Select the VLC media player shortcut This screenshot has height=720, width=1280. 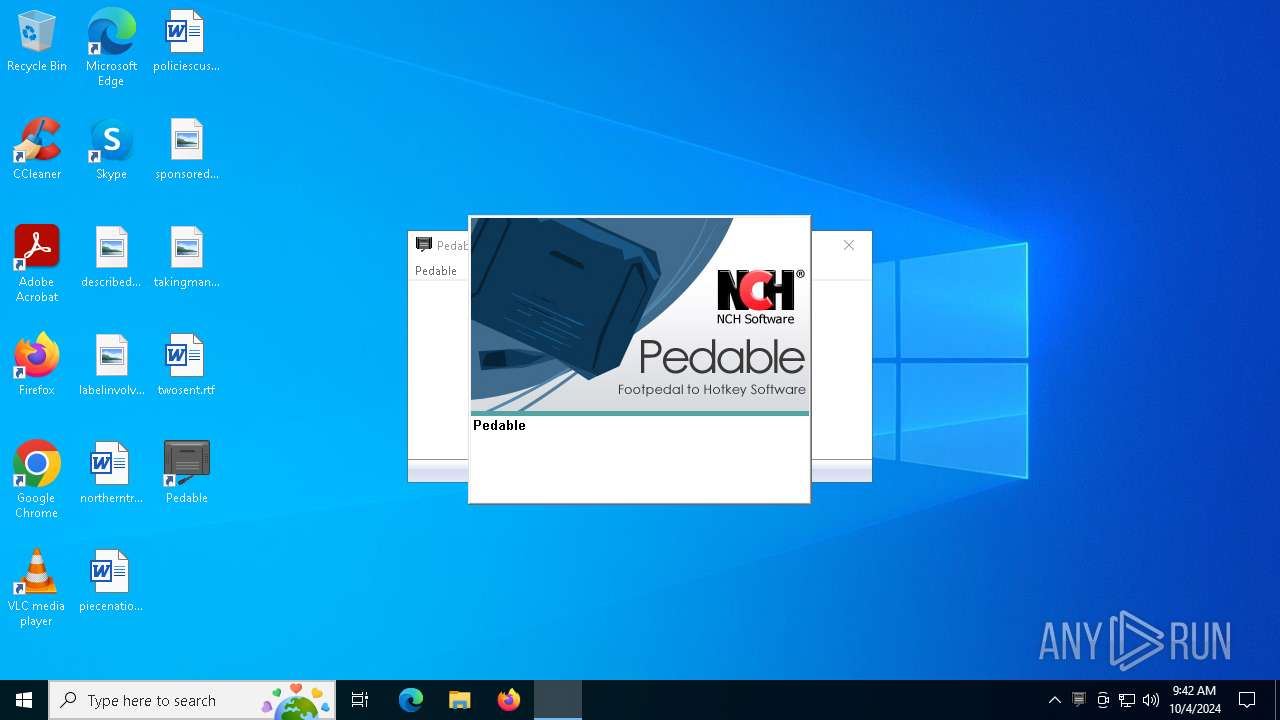pos(37,588)
